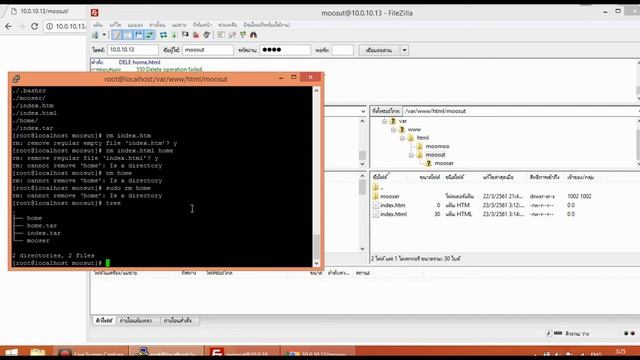Click the host field showing 10.0.10.13
This screenshot has width=640, height=360.
coord(133,50)
